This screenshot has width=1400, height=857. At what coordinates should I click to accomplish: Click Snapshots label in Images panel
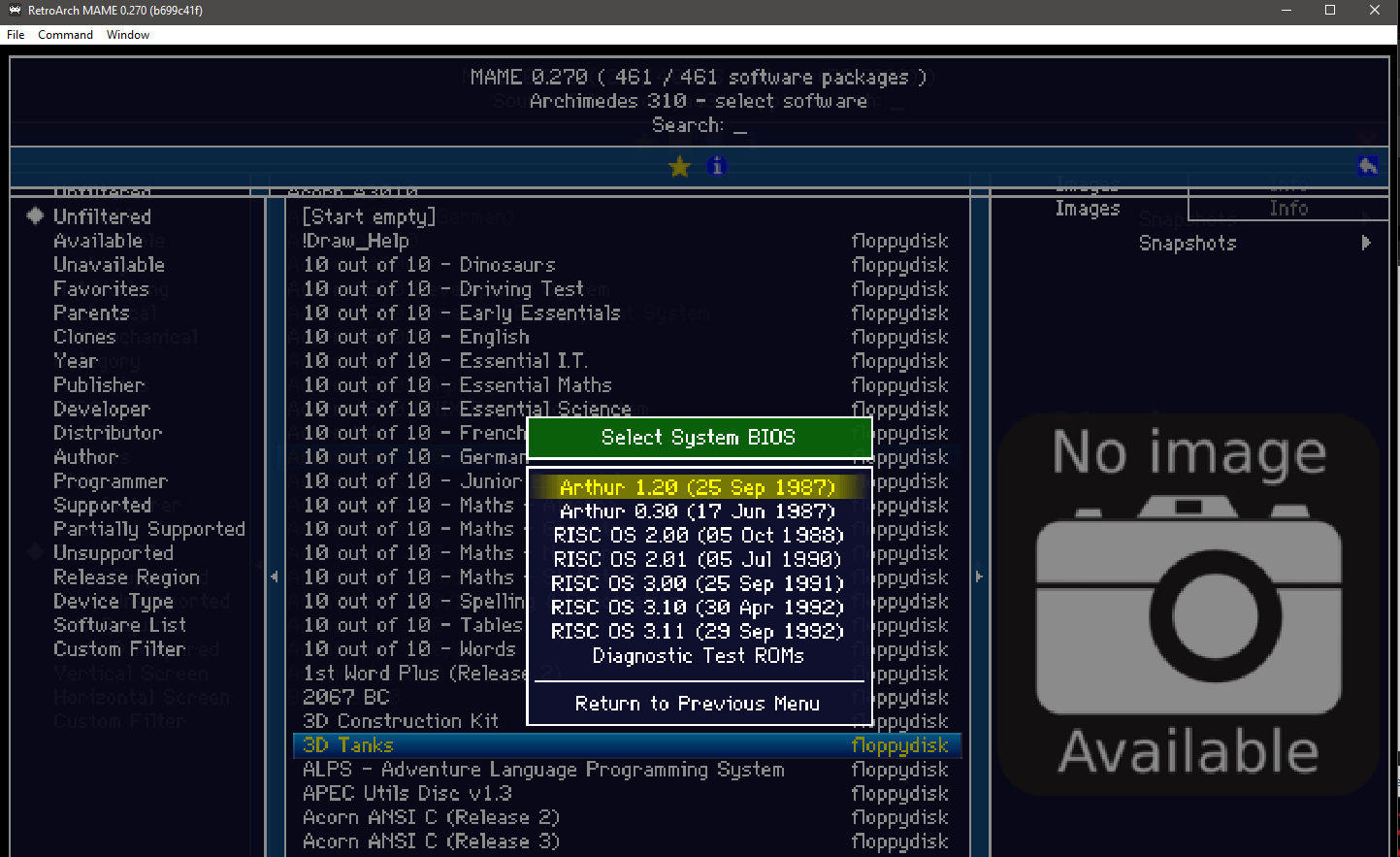1188,243
